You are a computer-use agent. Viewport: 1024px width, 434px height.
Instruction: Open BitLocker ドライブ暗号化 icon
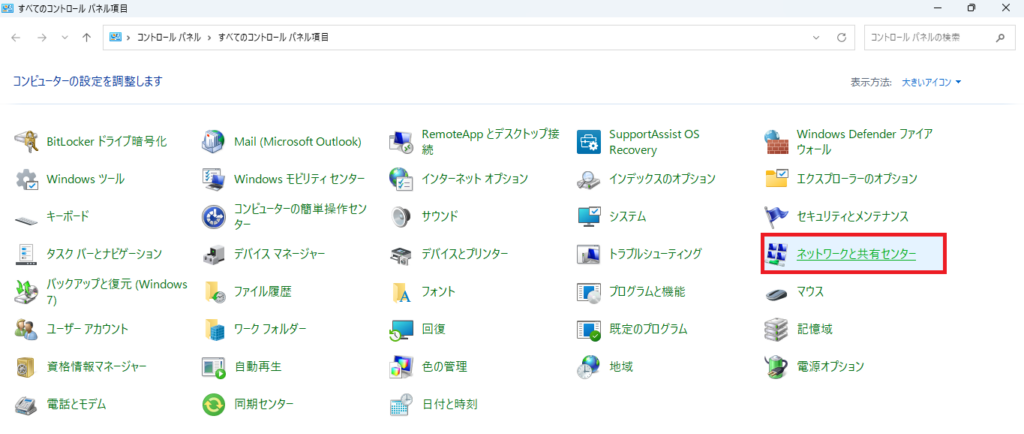[x=27, y=141]
